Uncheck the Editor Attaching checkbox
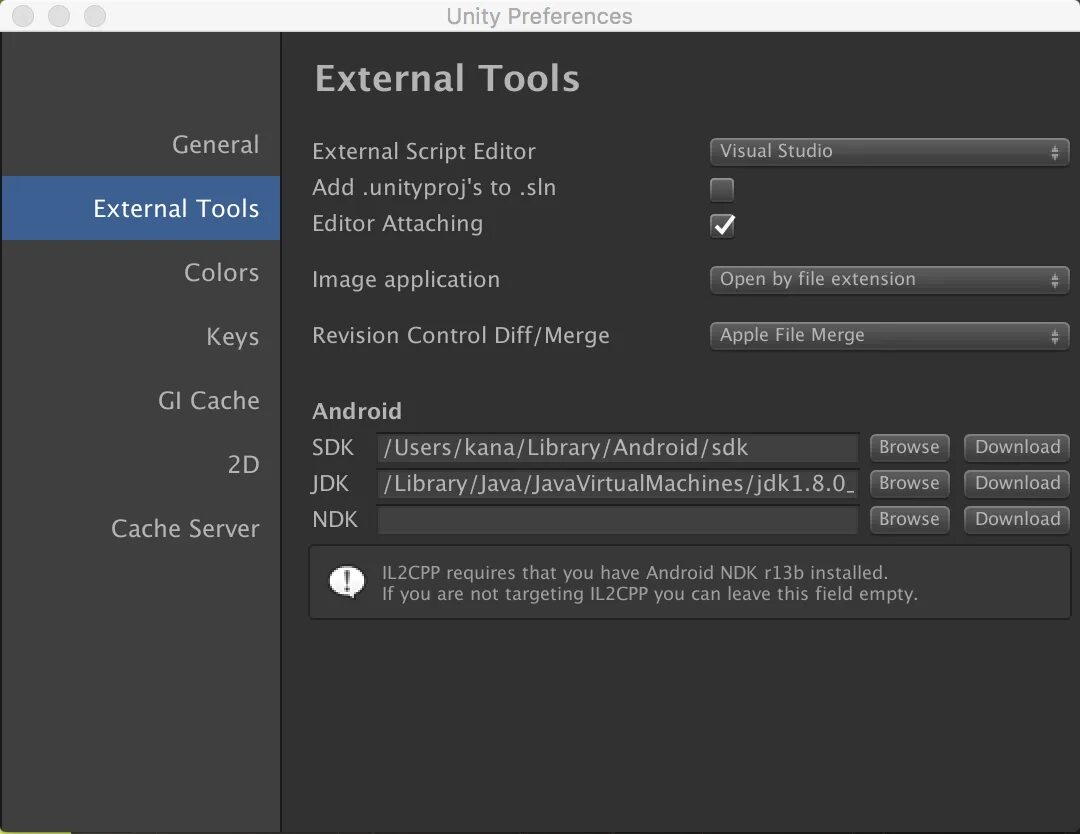The width and height of the screenshot is (1080, 834). [x=722, y=225]
